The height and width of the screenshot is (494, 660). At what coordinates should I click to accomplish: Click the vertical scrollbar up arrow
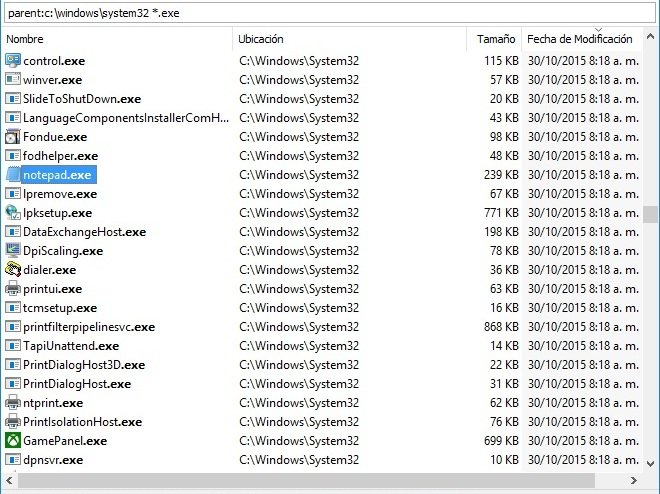point(650,37)
